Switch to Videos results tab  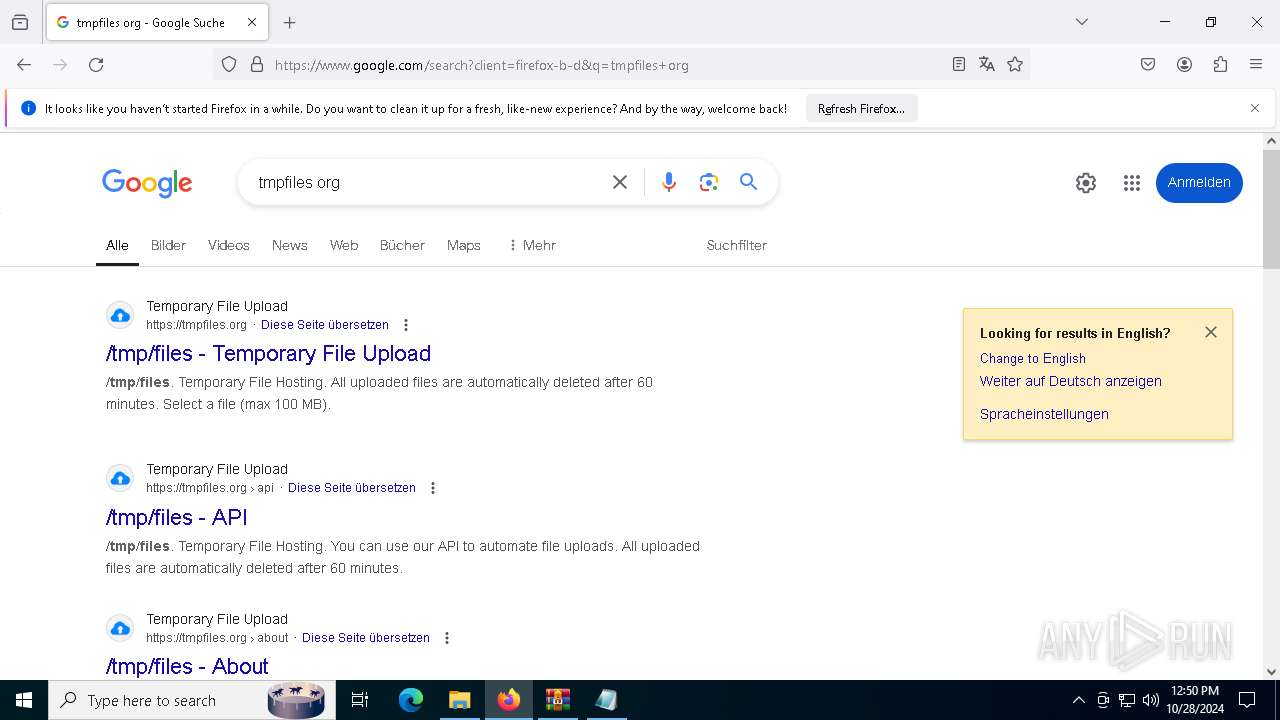(x=229, y=245)
